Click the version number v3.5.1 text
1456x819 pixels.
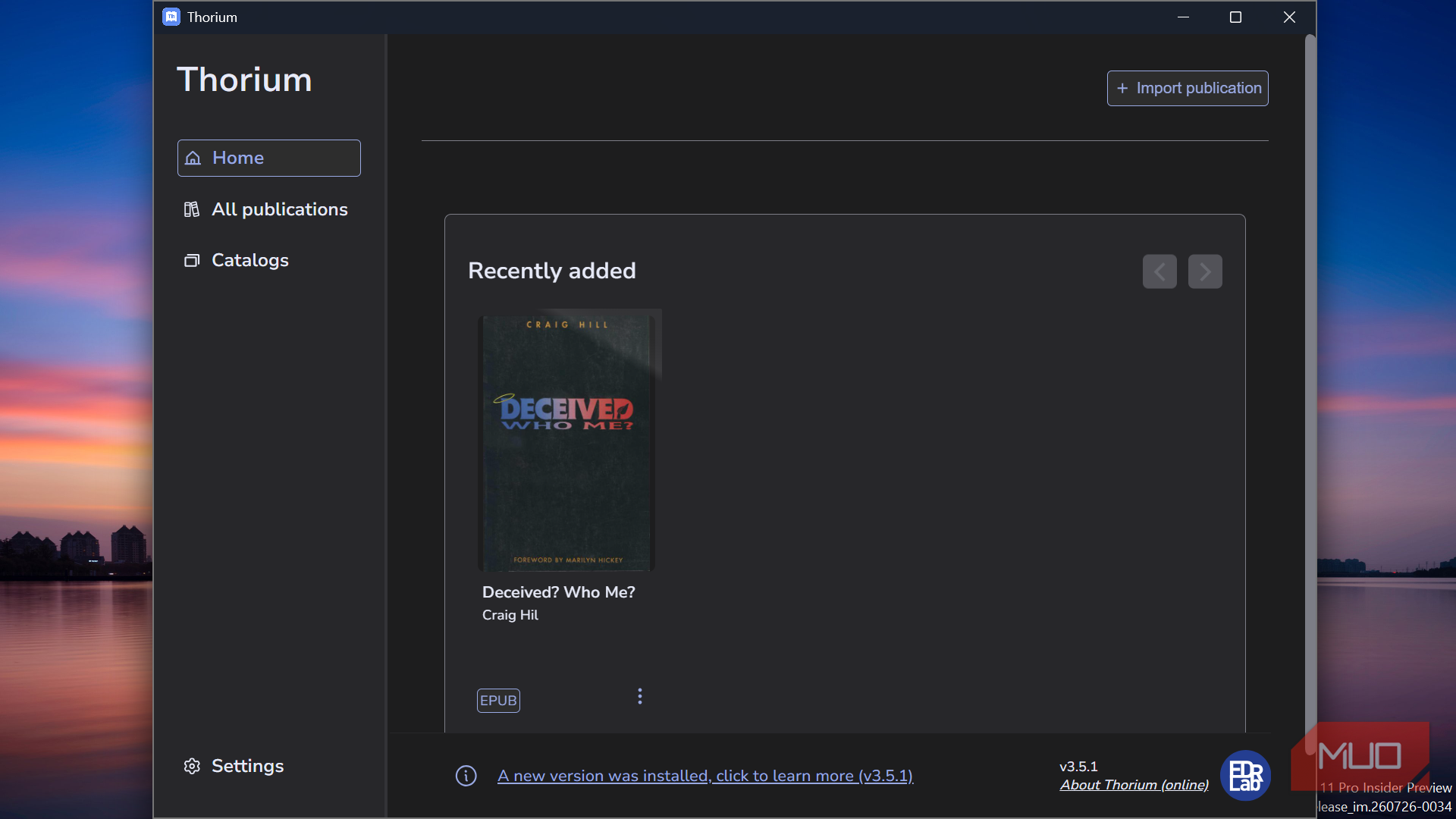click(1078, 767)
